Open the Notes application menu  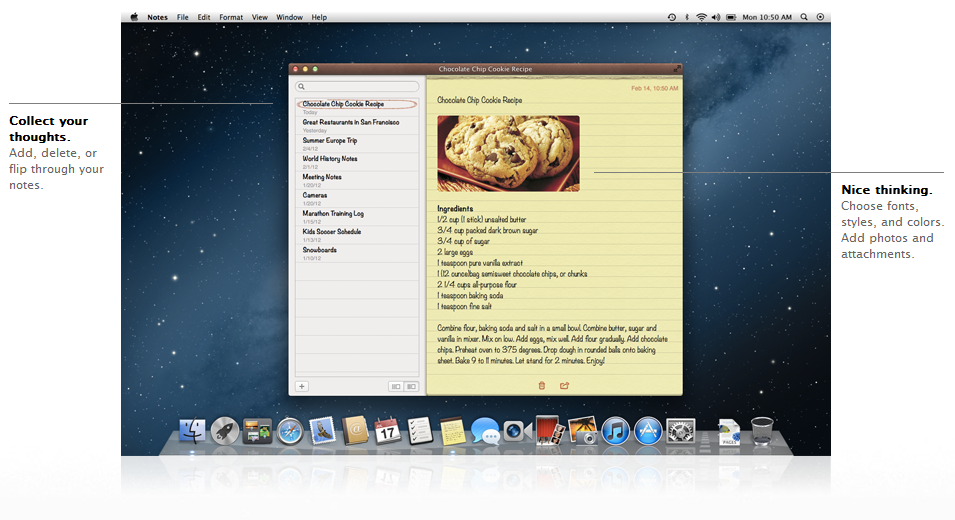(157, 17)
